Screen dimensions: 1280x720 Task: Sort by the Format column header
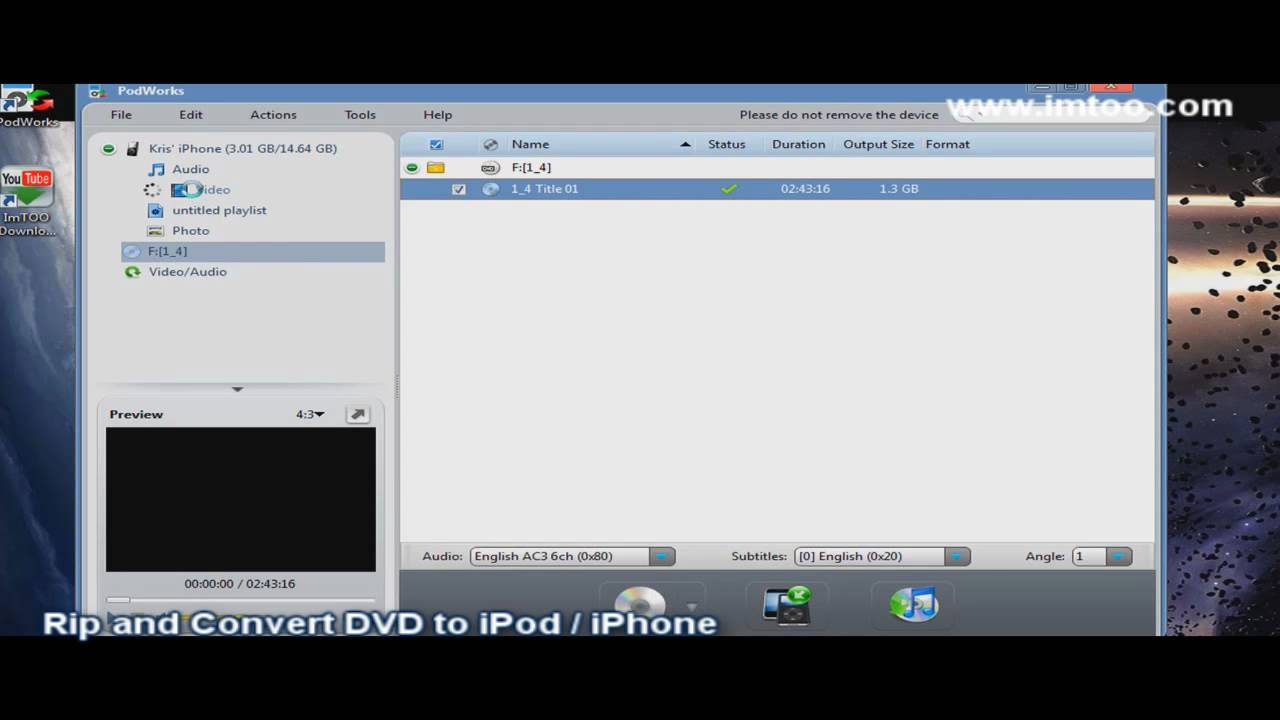[947, 144]
